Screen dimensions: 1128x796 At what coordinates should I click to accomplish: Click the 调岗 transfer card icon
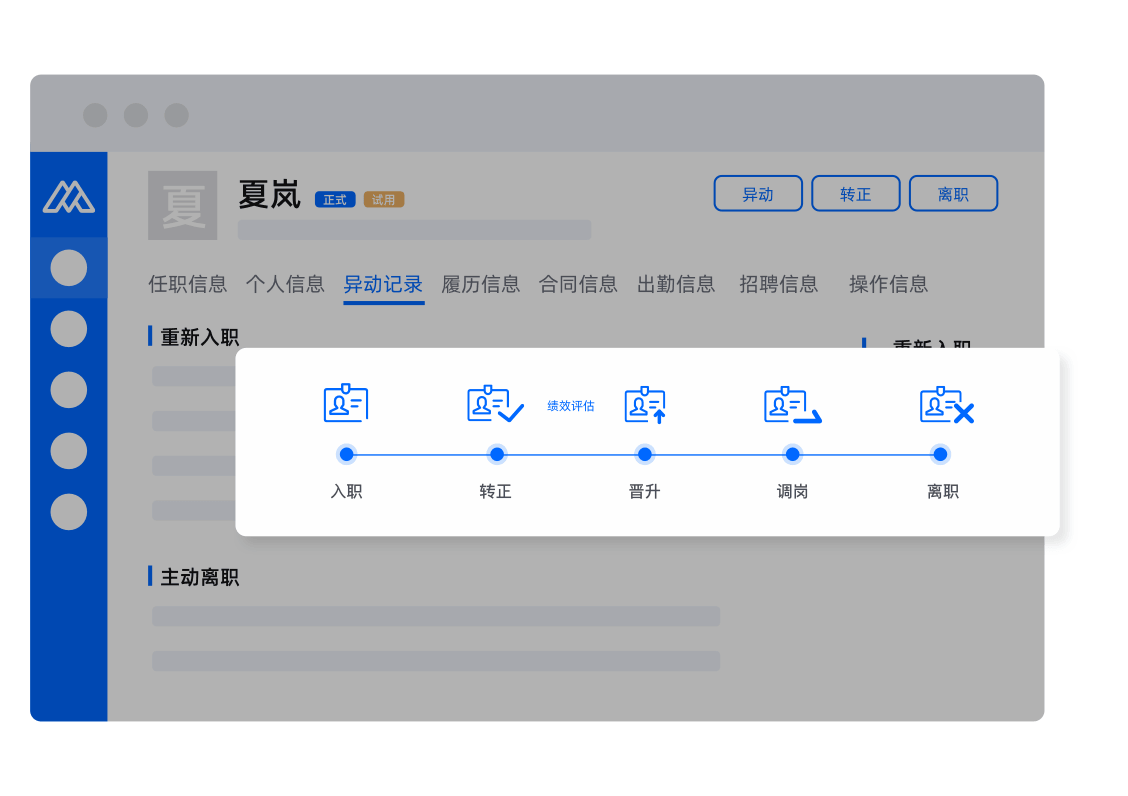coord(792,405)
